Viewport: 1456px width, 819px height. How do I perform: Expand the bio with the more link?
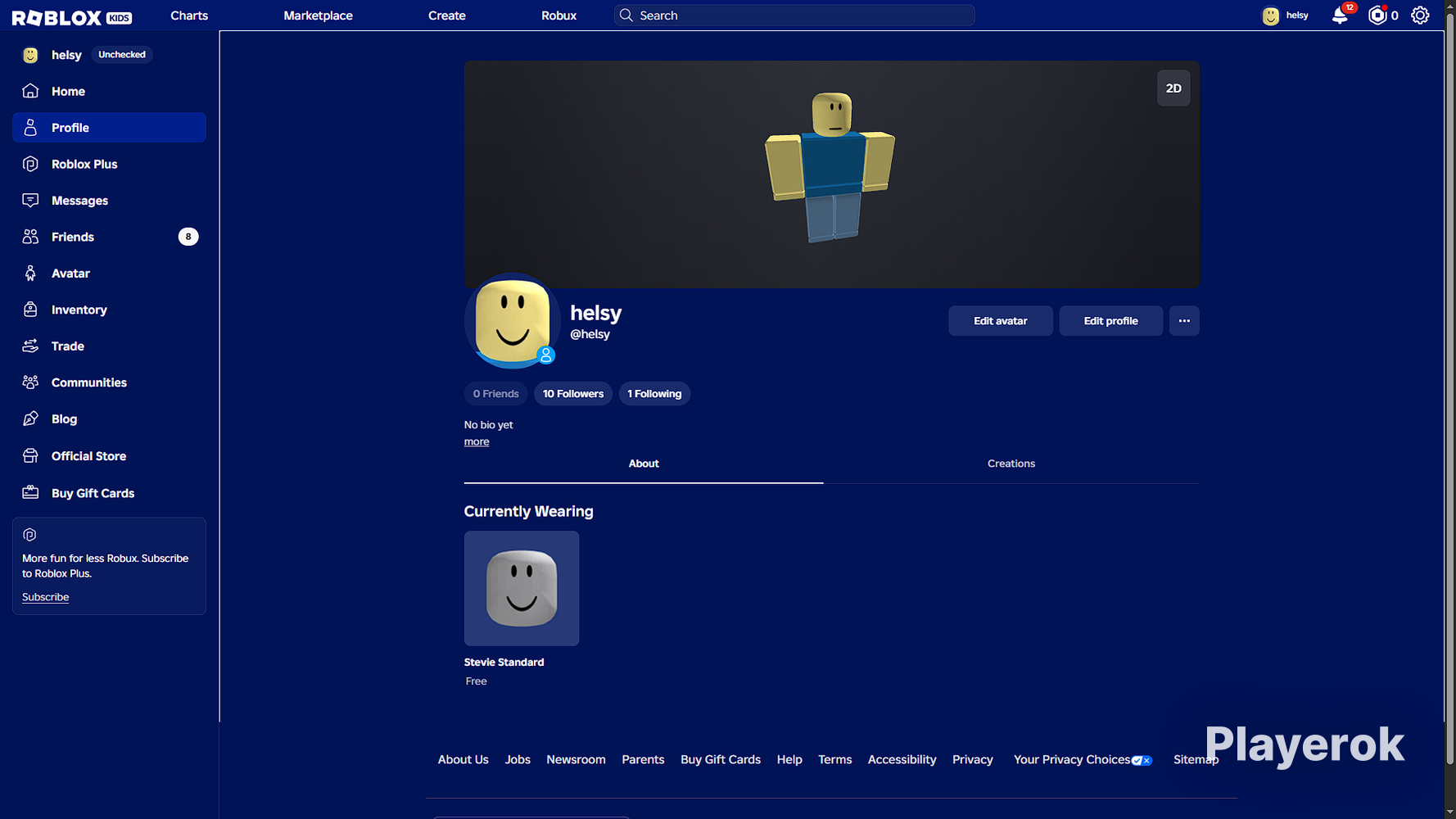click(x=477, y=442)
